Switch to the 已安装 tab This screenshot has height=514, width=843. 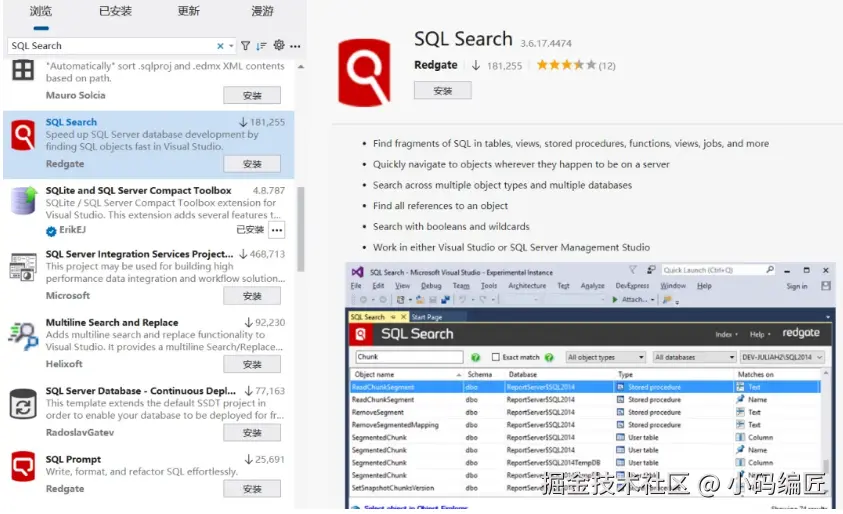(x=115, y=11)
